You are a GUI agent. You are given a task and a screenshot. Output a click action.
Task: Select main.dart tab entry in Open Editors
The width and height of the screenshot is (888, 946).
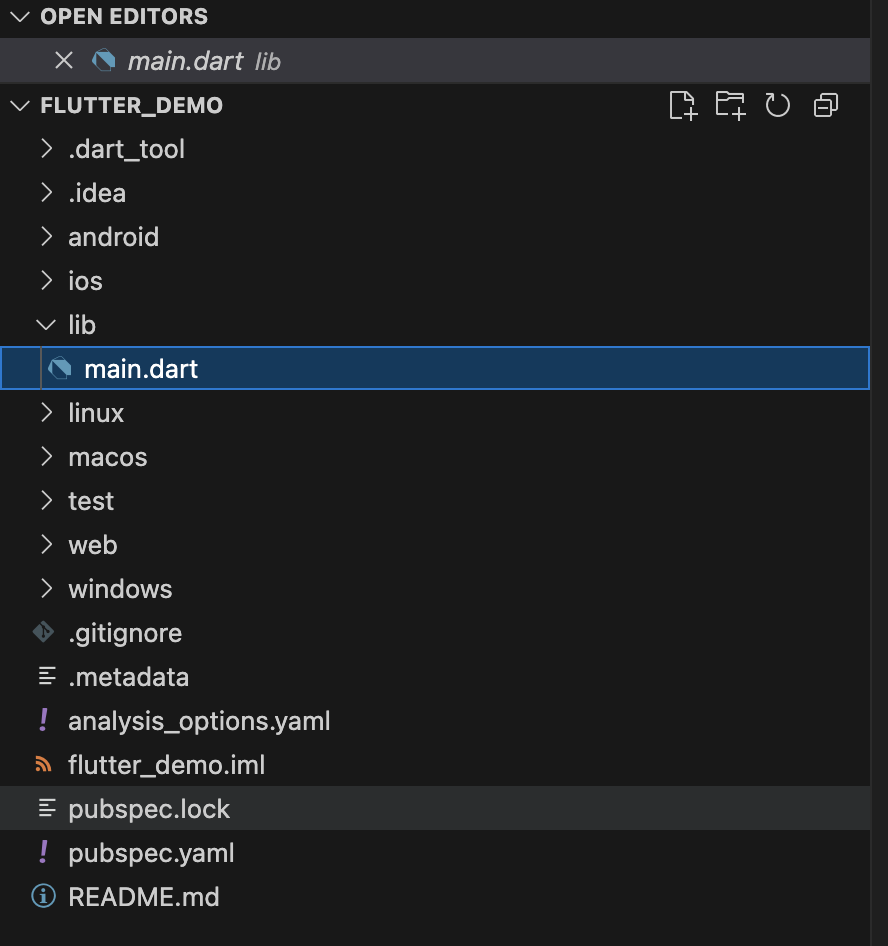(185, 61)
